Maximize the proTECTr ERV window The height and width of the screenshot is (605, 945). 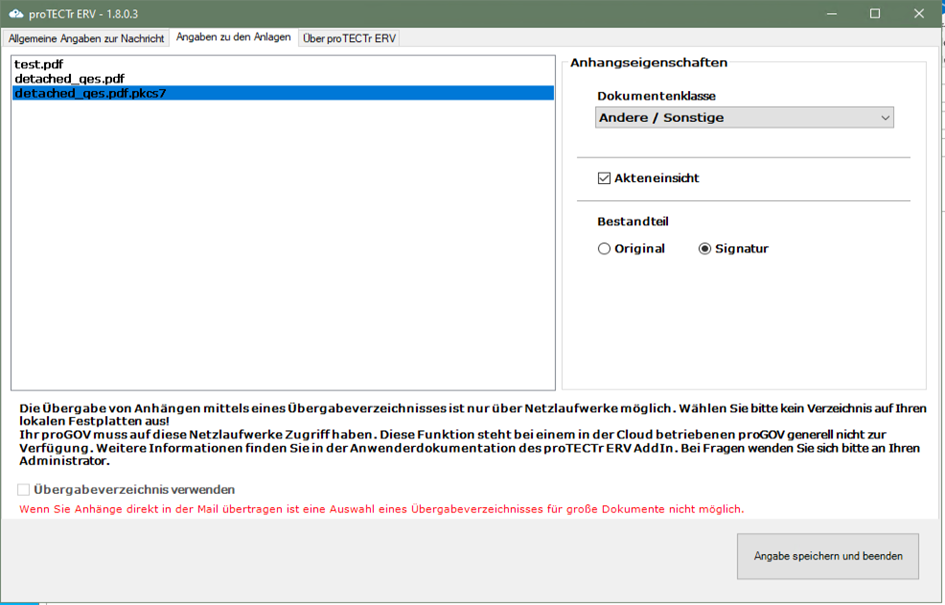click(x=875, y=14)
